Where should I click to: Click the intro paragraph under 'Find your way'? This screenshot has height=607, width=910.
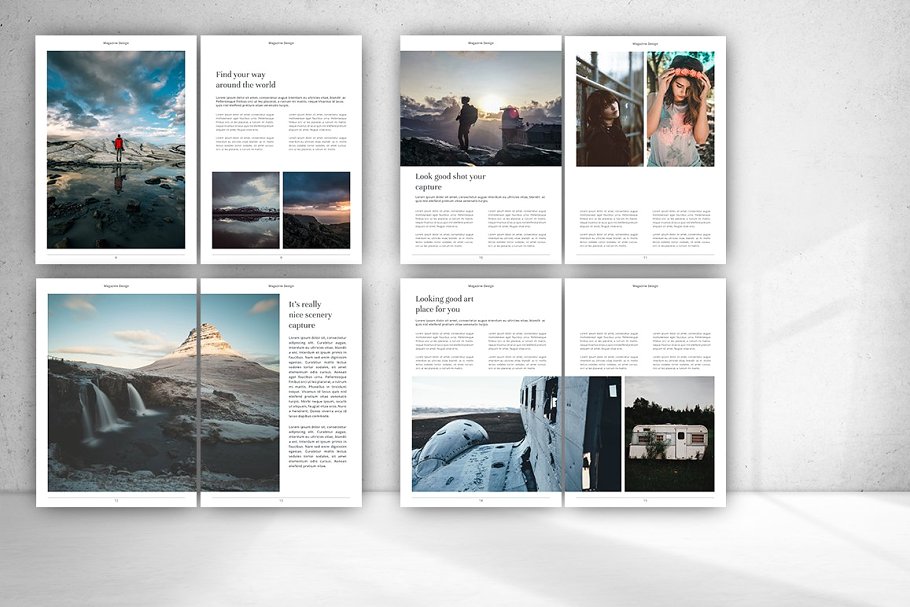(282, 101)
